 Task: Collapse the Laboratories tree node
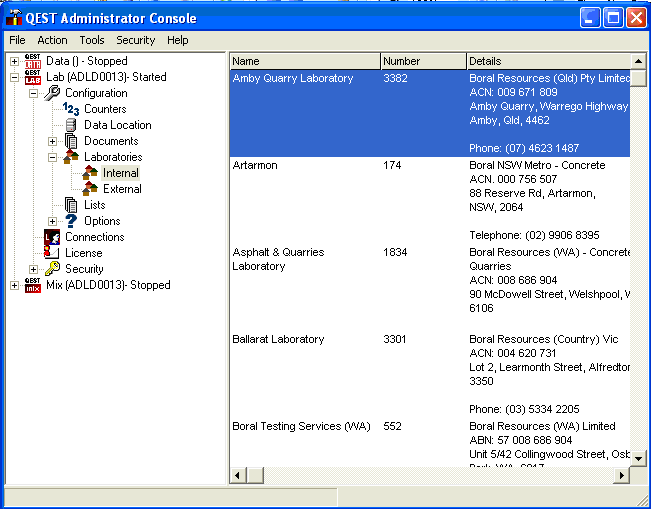pyautogui.click(x=52, y=157)
